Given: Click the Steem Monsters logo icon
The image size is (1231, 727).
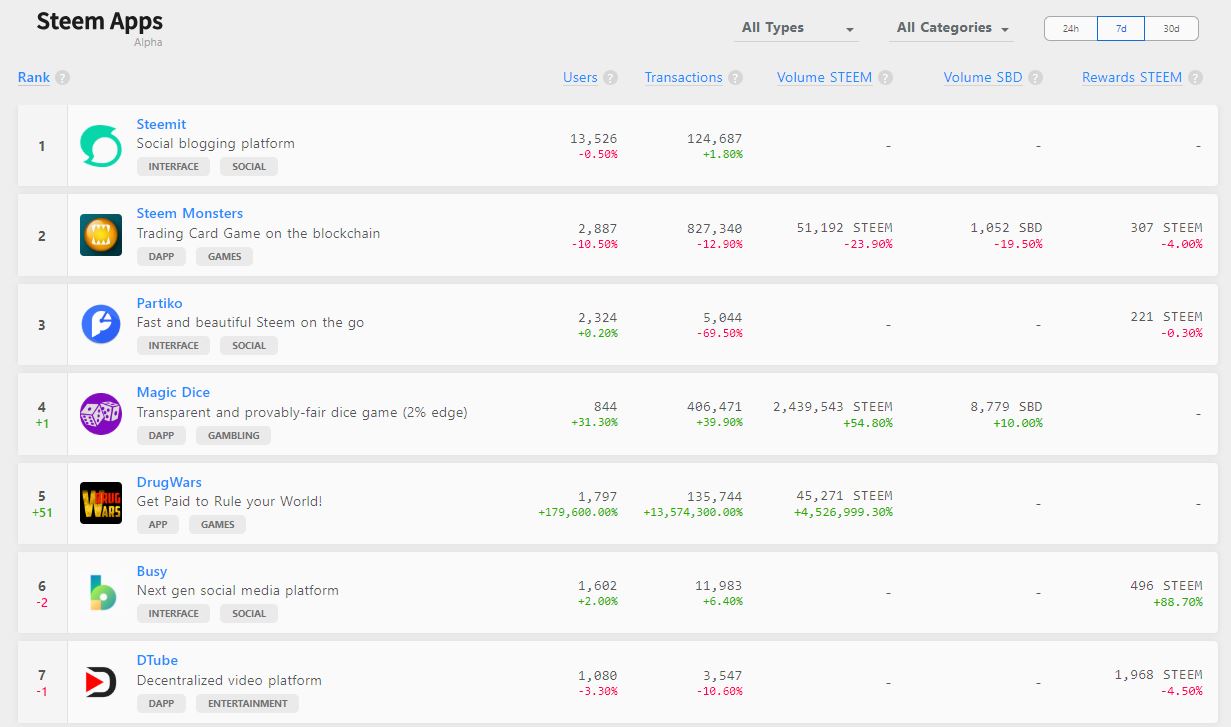Looking at the screenshot, I should pyautogui.click(x=100, y=235).
